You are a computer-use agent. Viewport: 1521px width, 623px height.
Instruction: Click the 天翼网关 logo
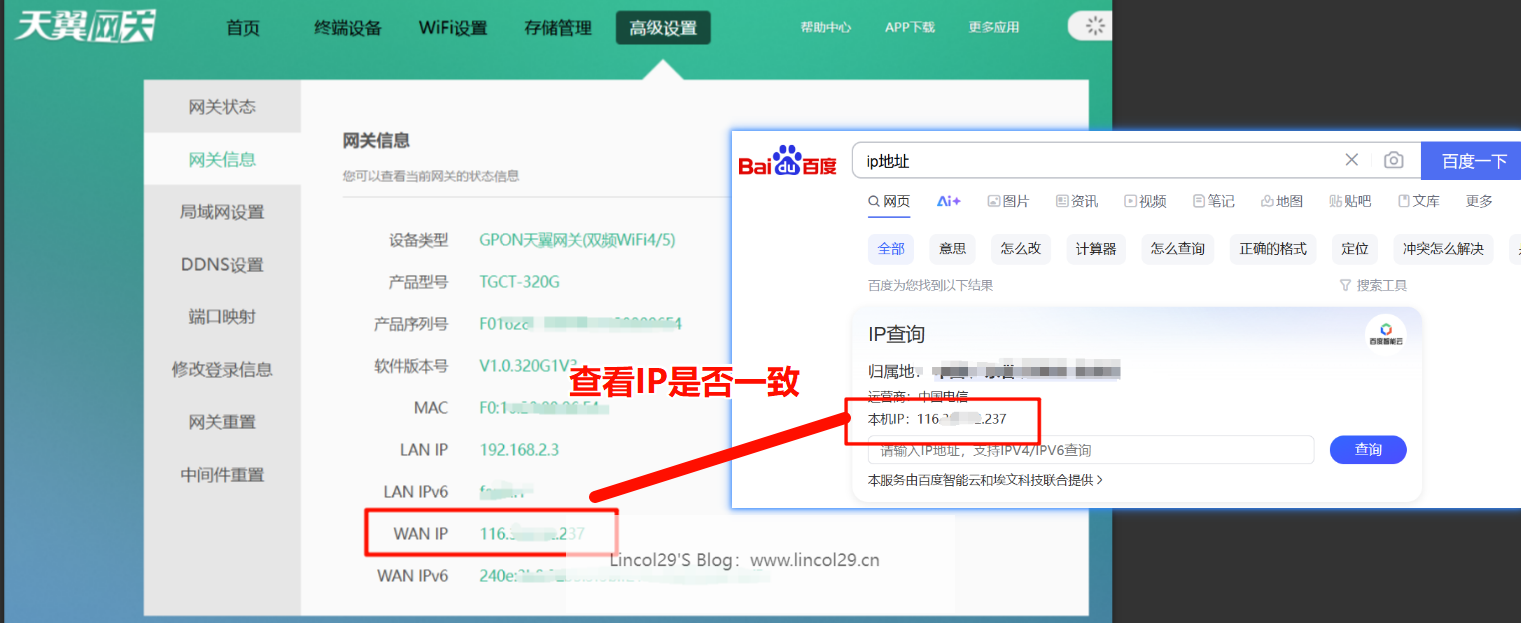point(85,27)
